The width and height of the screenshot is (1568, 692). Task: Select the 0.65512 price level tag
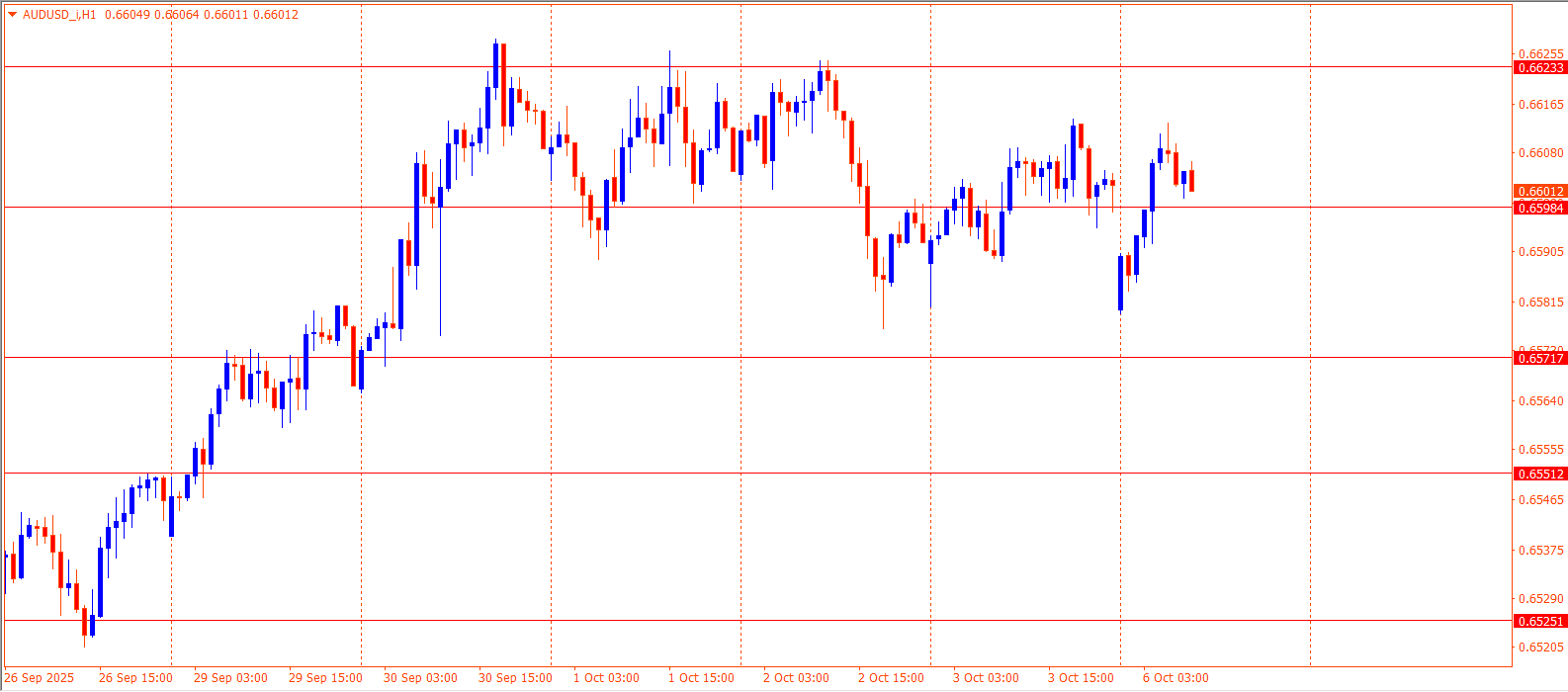click(x=1539, y=474)
